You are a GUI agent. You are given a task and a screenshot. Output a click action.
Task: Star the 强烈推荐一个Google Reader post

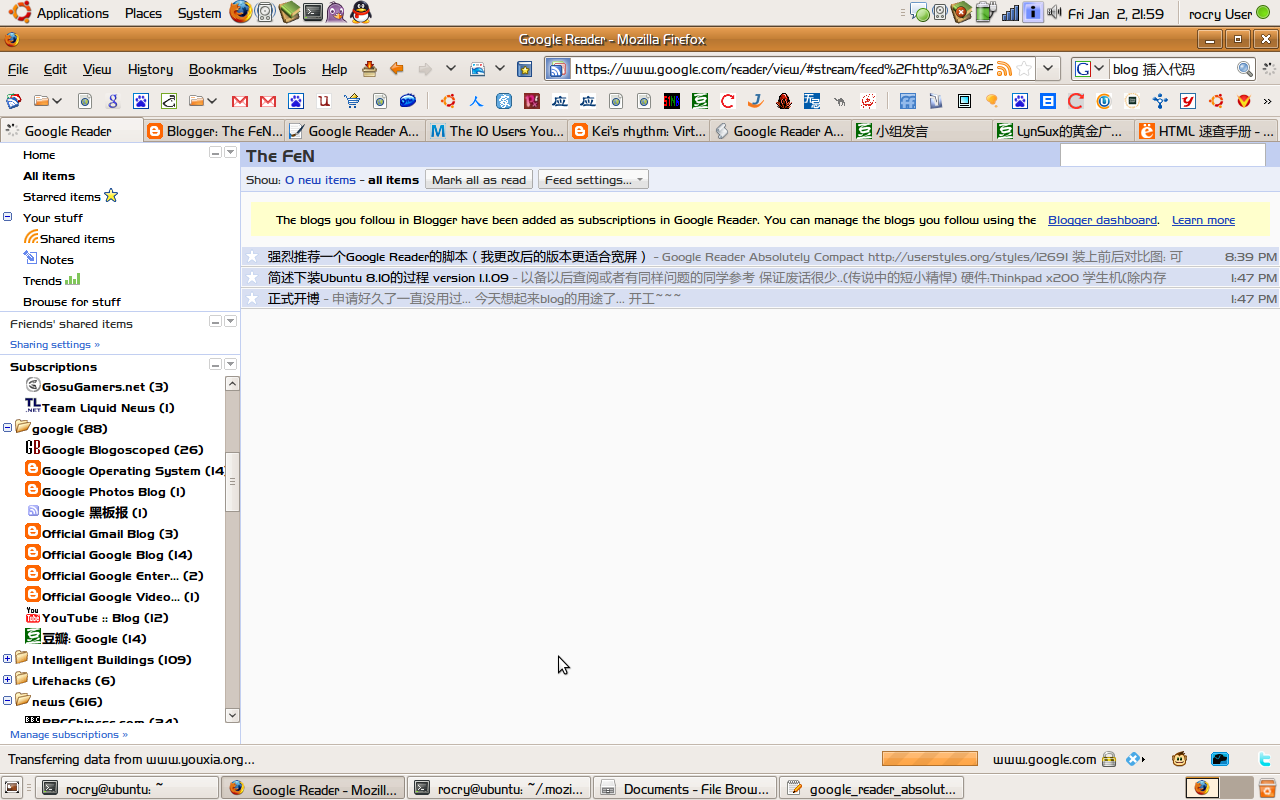(253, 257)
